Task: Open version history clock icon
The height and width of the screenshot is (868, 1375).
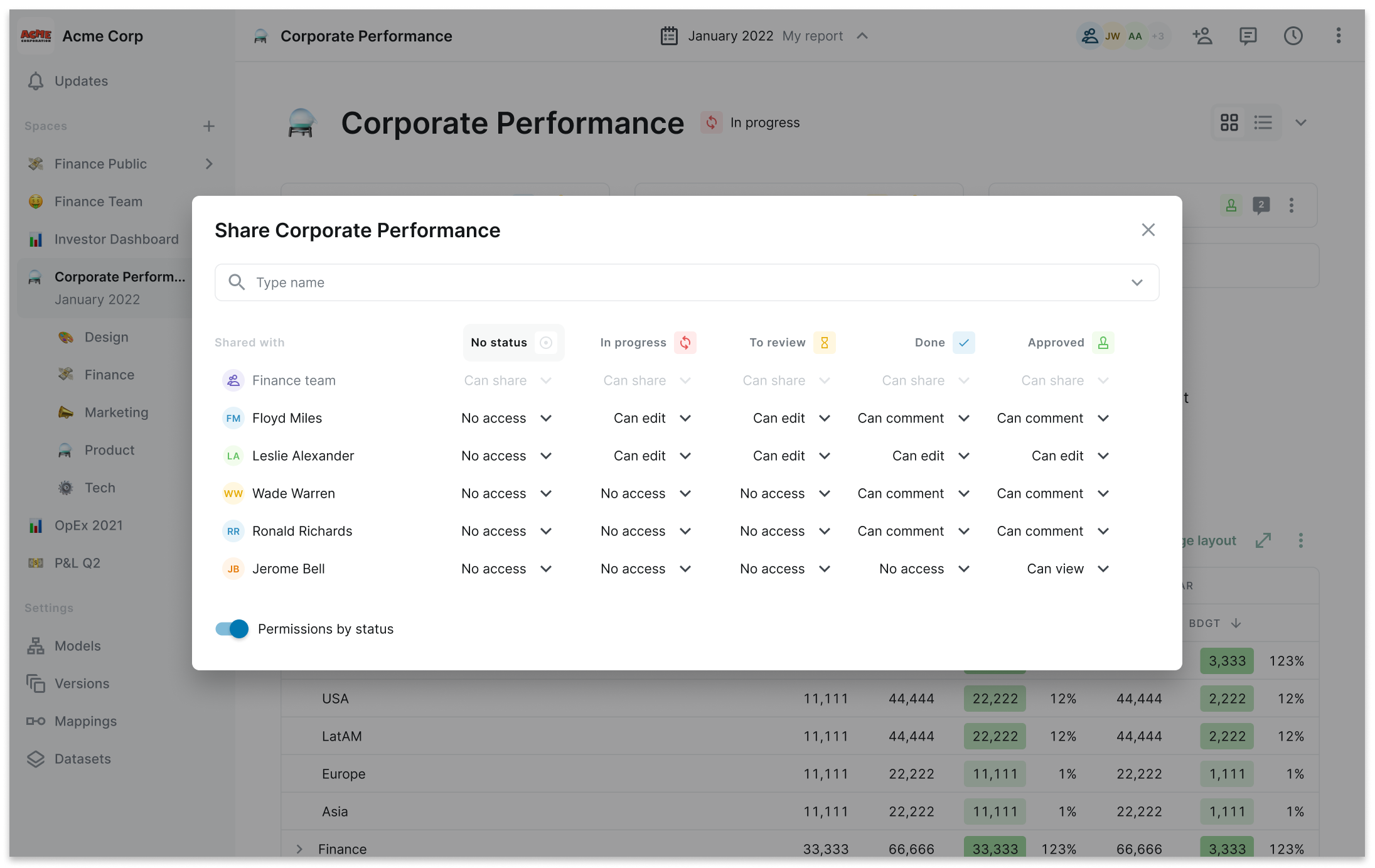Action: click(x=1293, y=36)
